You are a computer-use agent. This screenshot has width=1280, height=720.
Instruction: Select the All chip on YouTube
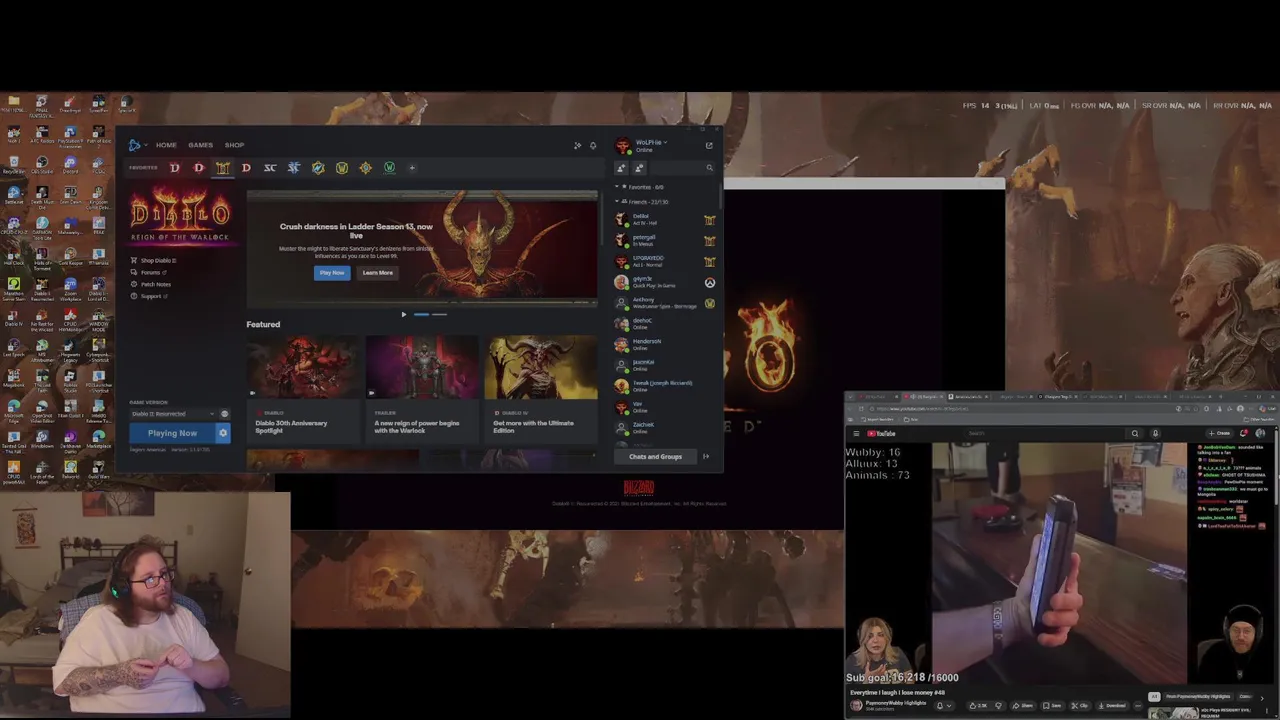coord(1154,697)
